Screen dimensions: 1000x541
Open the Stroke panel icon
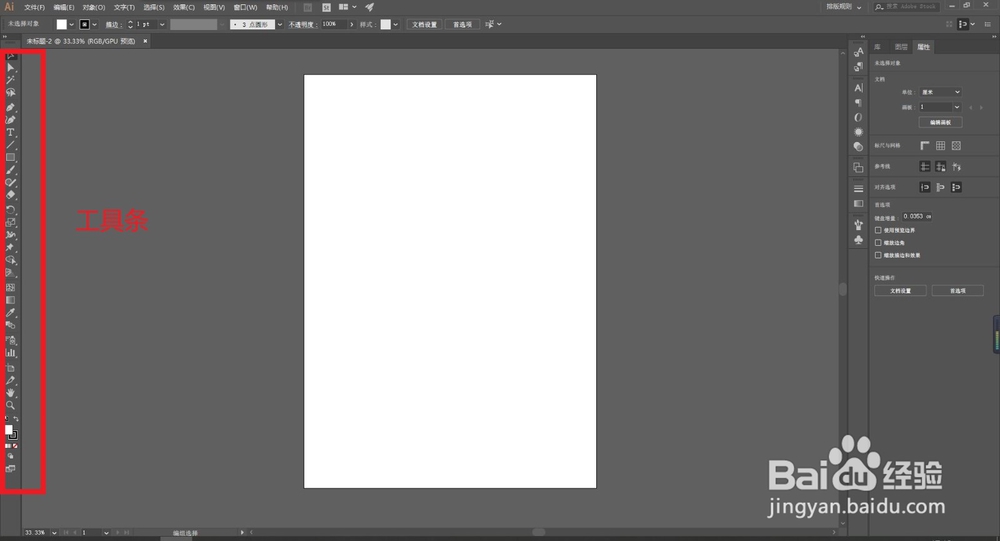pos(858,189)
